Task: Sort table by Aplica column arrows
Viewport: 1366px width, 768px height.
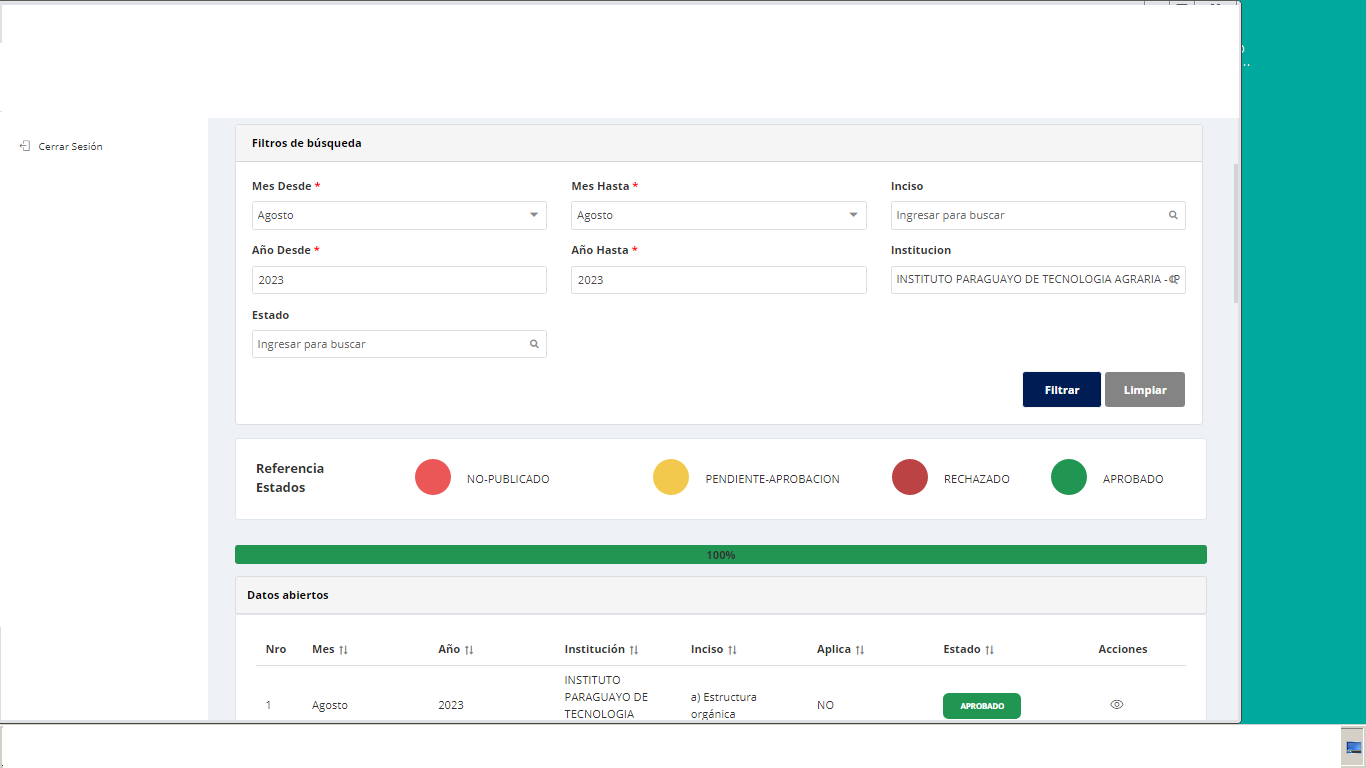Action: click(860, 650)
